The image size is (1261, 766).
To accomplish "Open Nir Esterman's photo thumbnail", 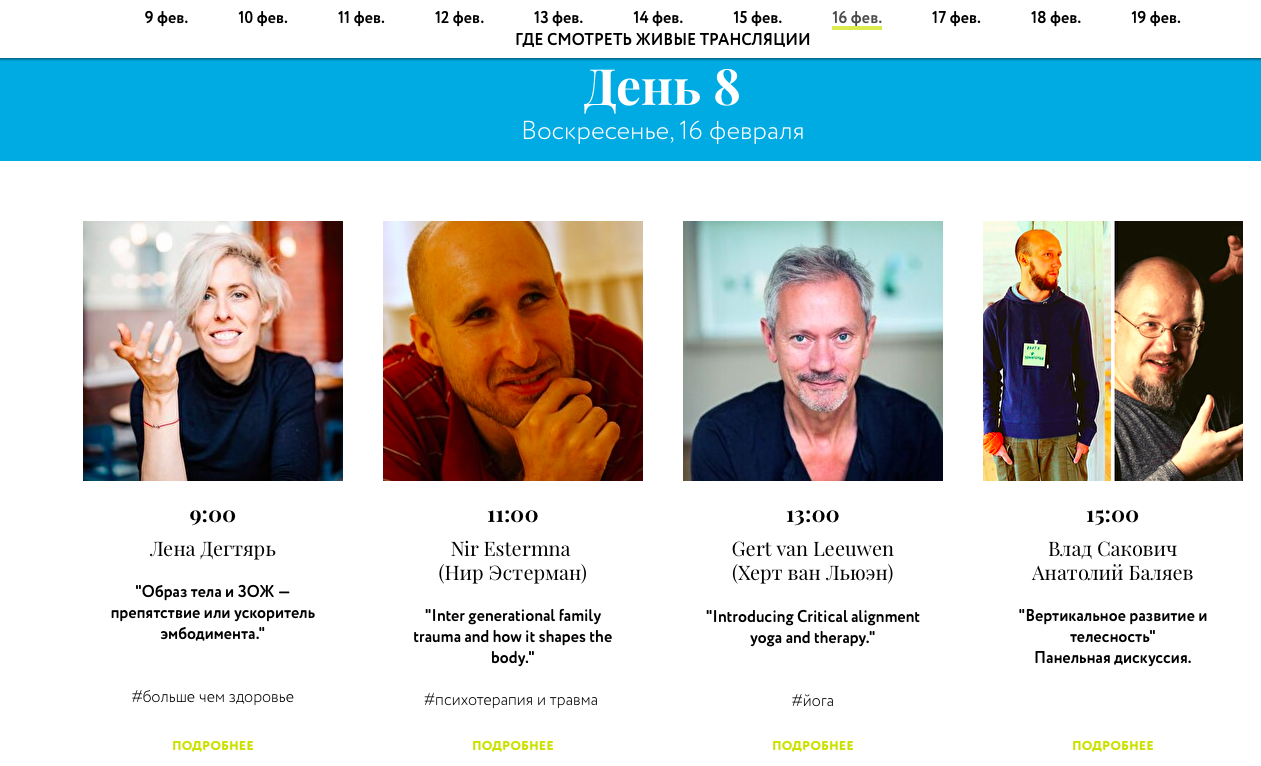I will 513,351.
